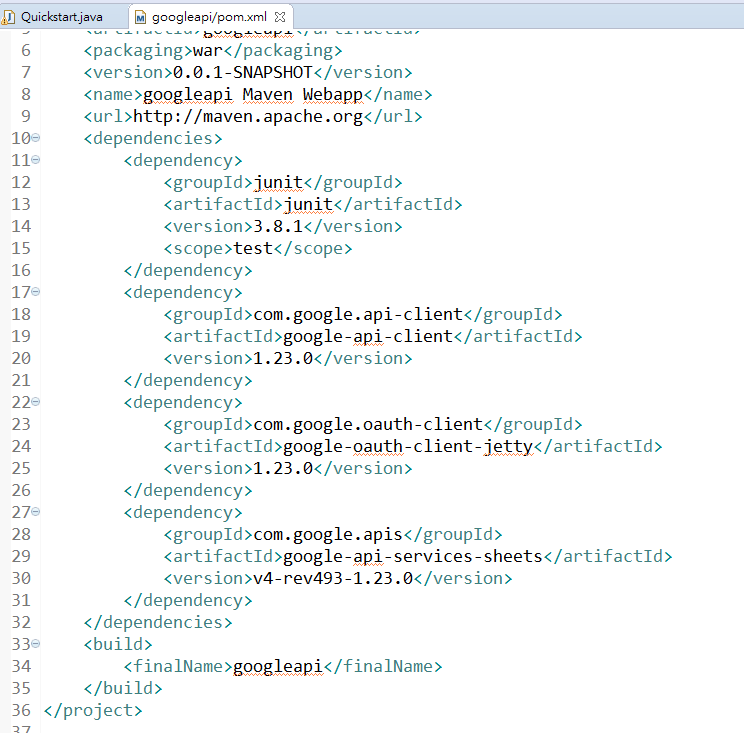Switch to the Quickstart.java tab

point(61,17)
